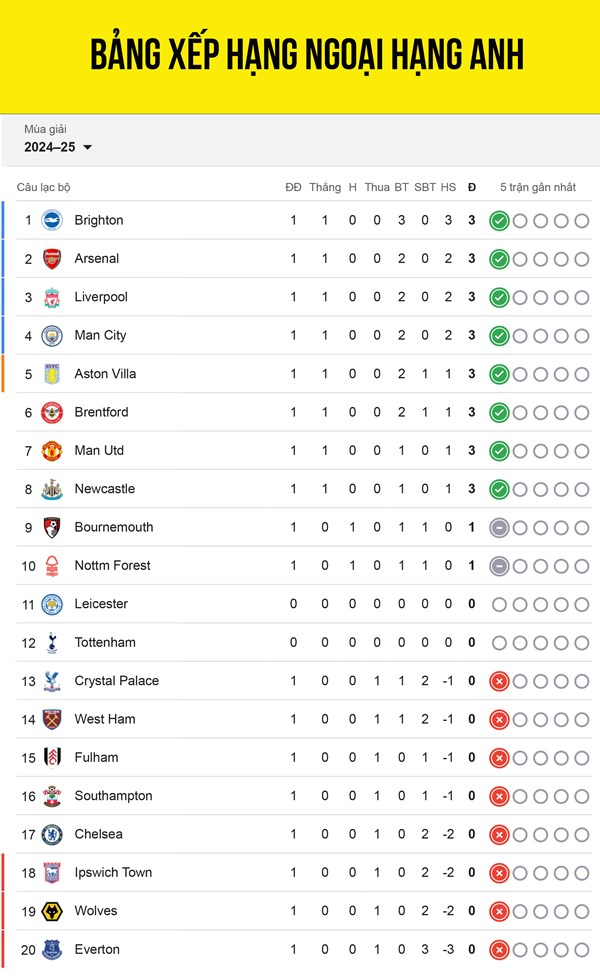Click the Man City club crest
600x979 pixels.
(x=52, y=336)
